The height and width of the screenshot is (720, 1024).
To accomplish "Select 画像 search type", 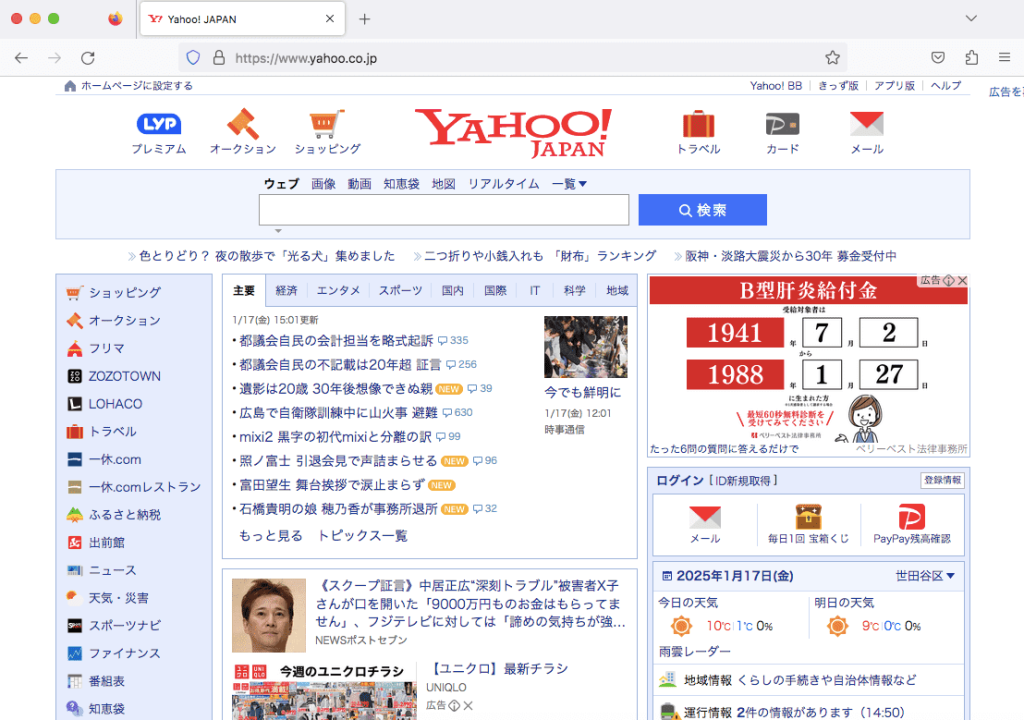I will click(x=323, y=184).
